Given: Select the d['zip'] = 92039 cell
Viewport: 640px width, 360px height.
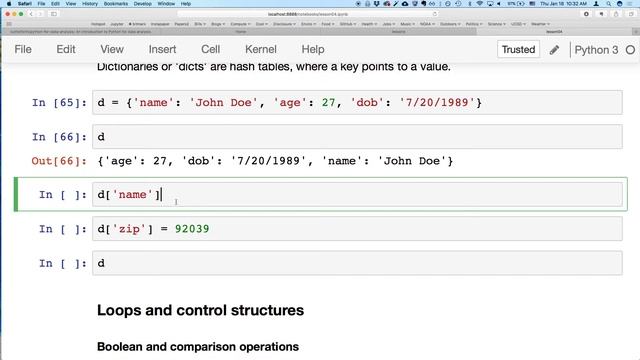Looking at the screenshot, I should coord(357,229).
